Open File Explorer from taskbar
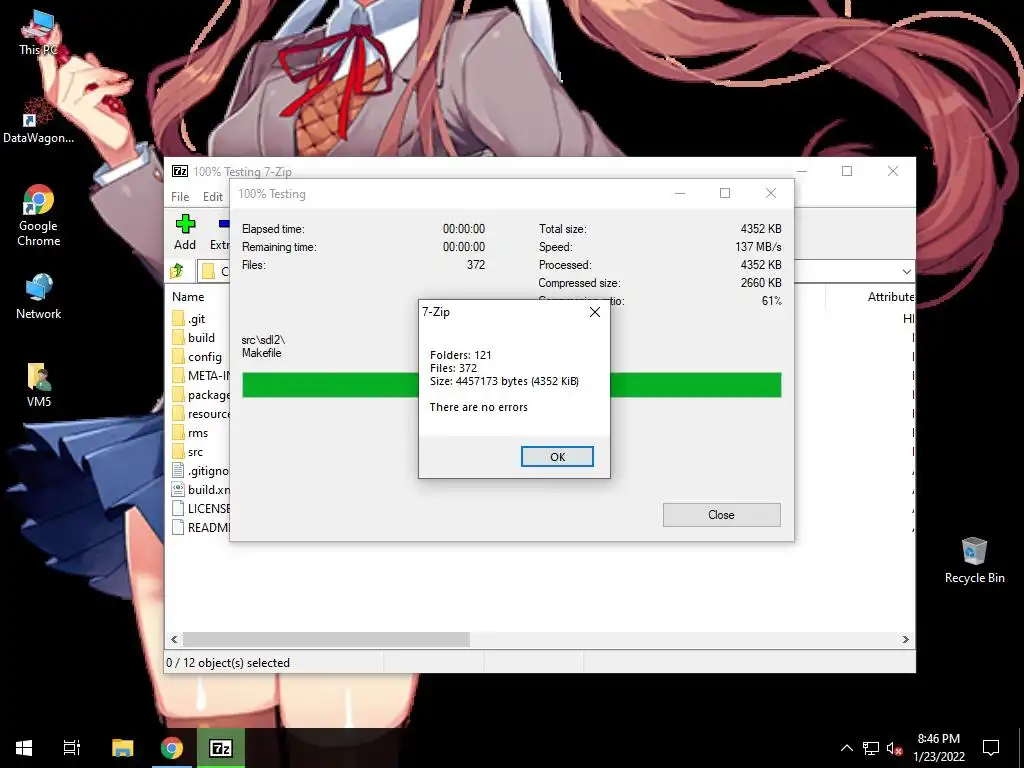The image size is (1024, 768). coord(122,748)
